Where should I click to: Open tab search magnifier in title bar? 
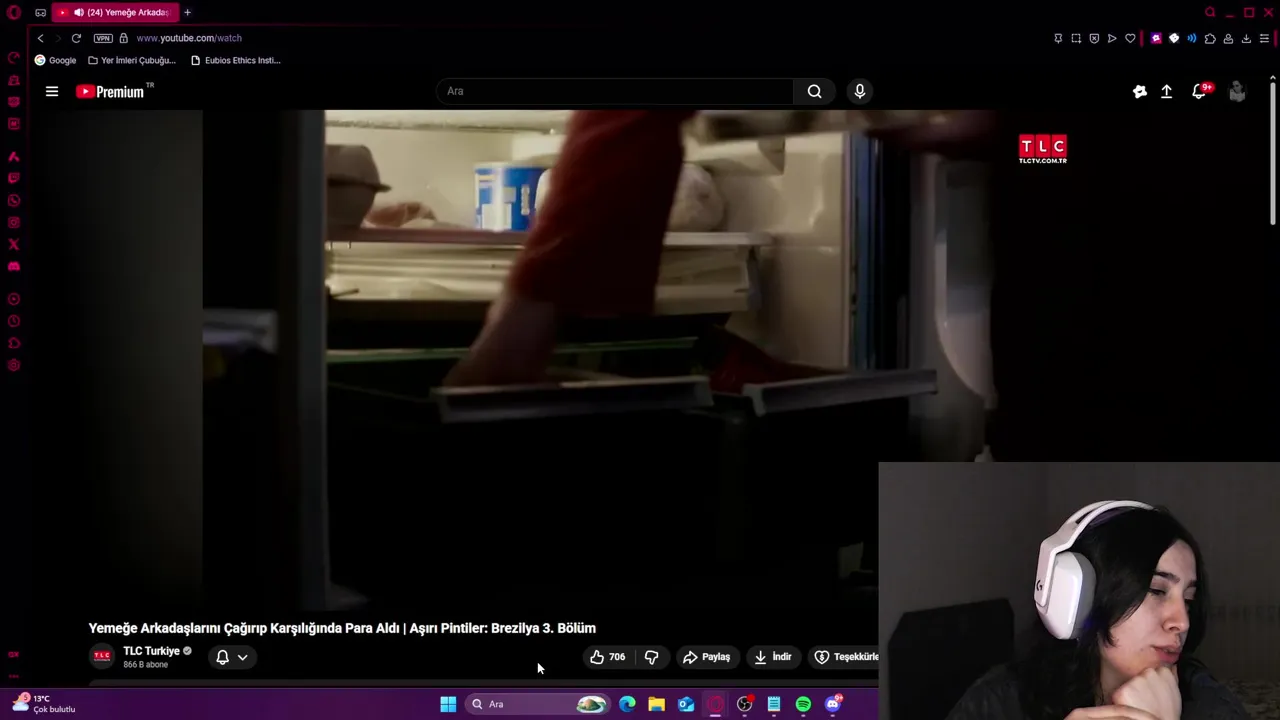click(1210, 12)
